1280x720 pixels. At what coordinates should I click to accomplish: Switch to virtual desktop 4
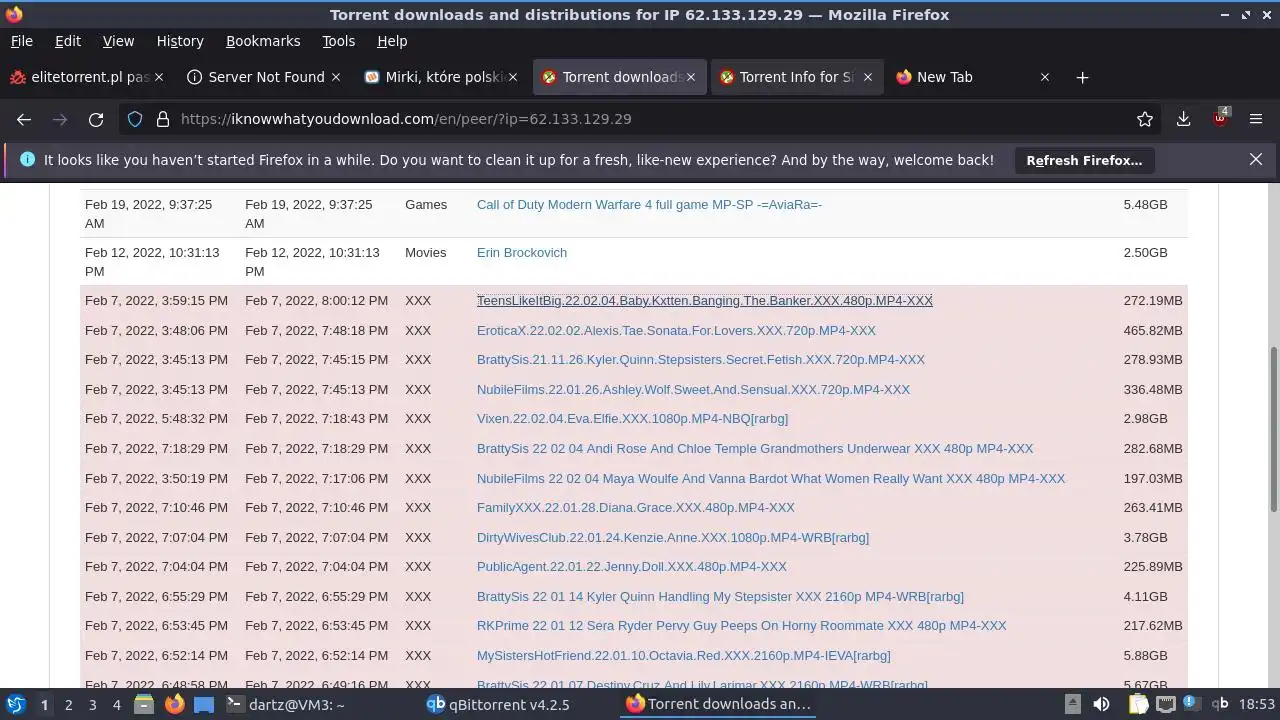(x=116, y=704)
